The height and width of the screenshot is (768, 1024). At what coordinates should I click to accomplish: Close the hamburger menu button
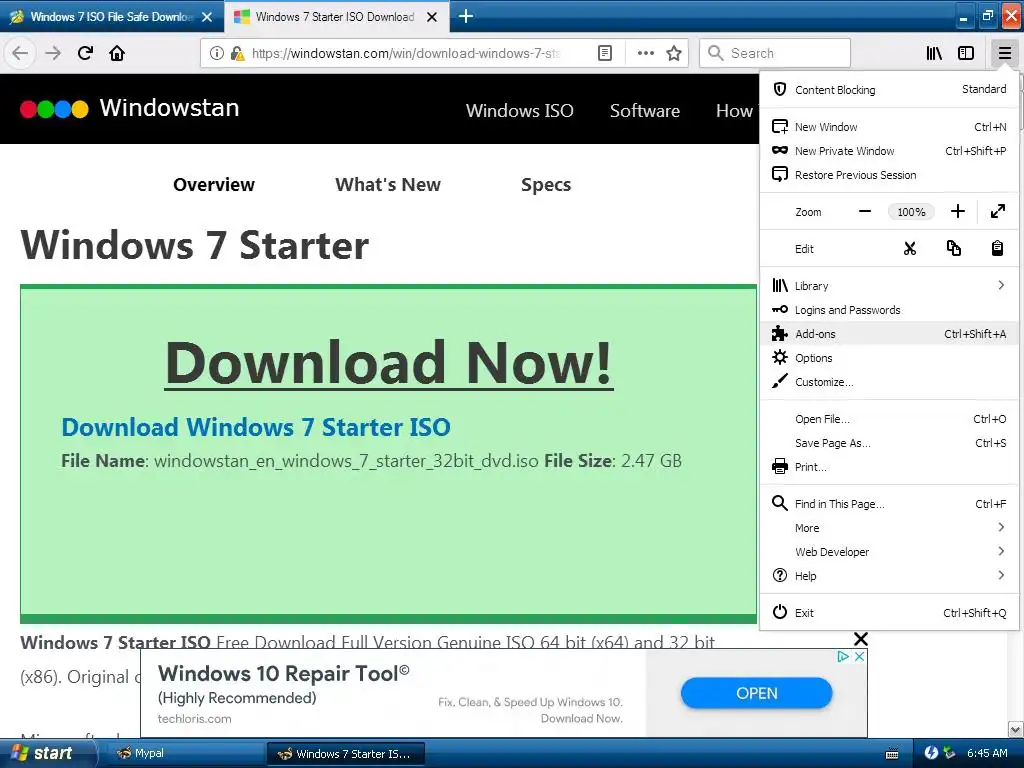1004,53
